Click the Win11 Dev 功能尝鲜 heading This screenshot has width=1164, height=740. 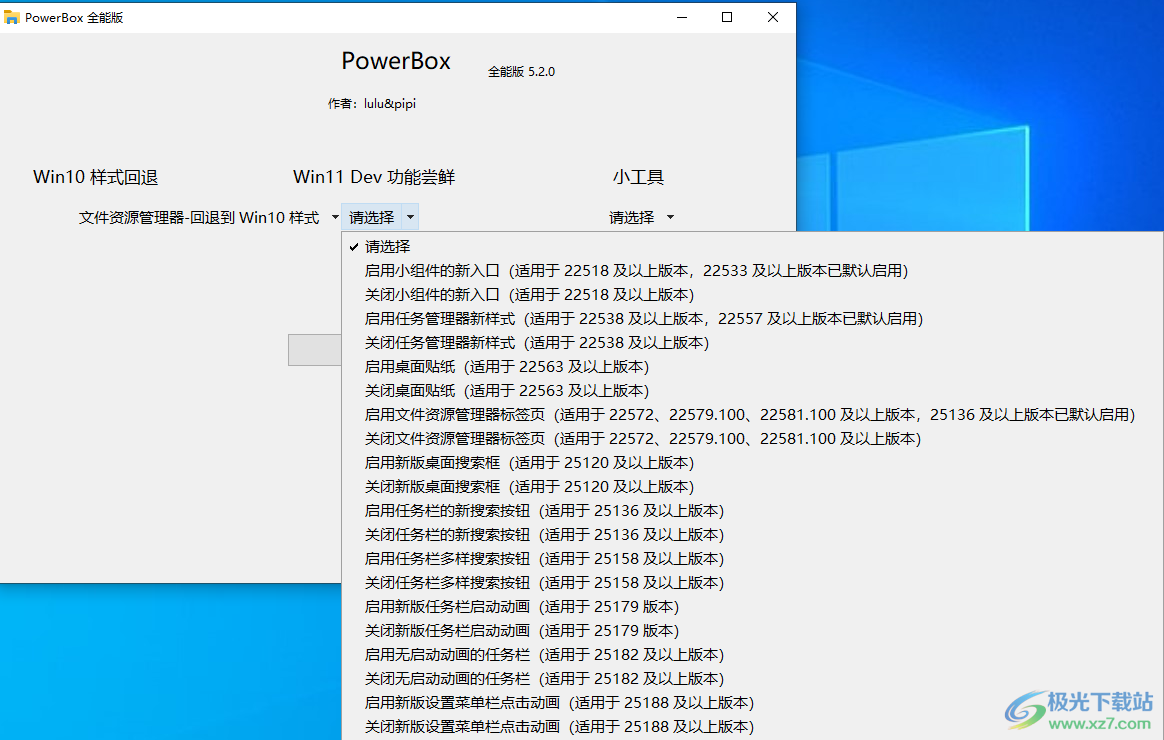[x=374, y=177]
